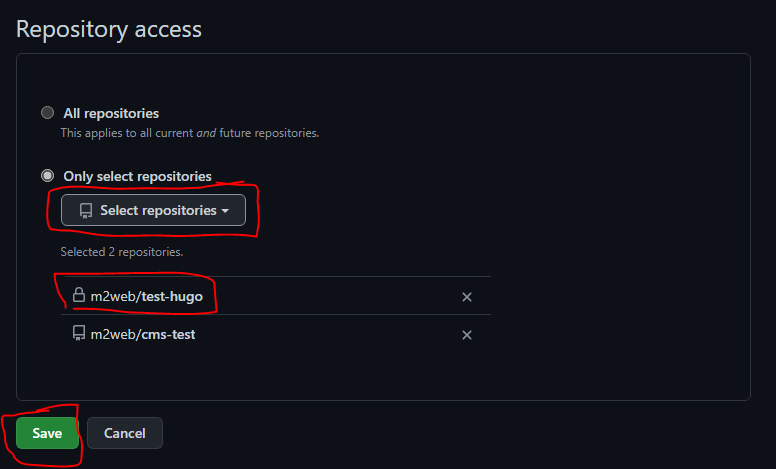The image size is (776, 469).
Task: Remove m2web/test-hugo with its X icon
Action: pos(467,297)
